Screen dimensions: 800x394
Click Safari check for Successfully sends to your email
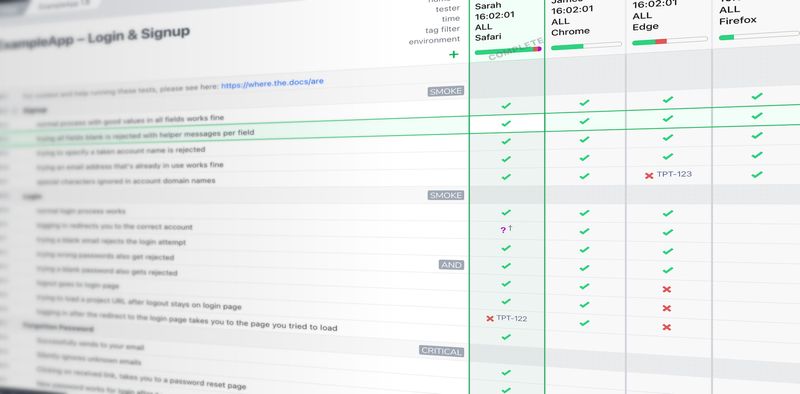(x=506, y=373)
